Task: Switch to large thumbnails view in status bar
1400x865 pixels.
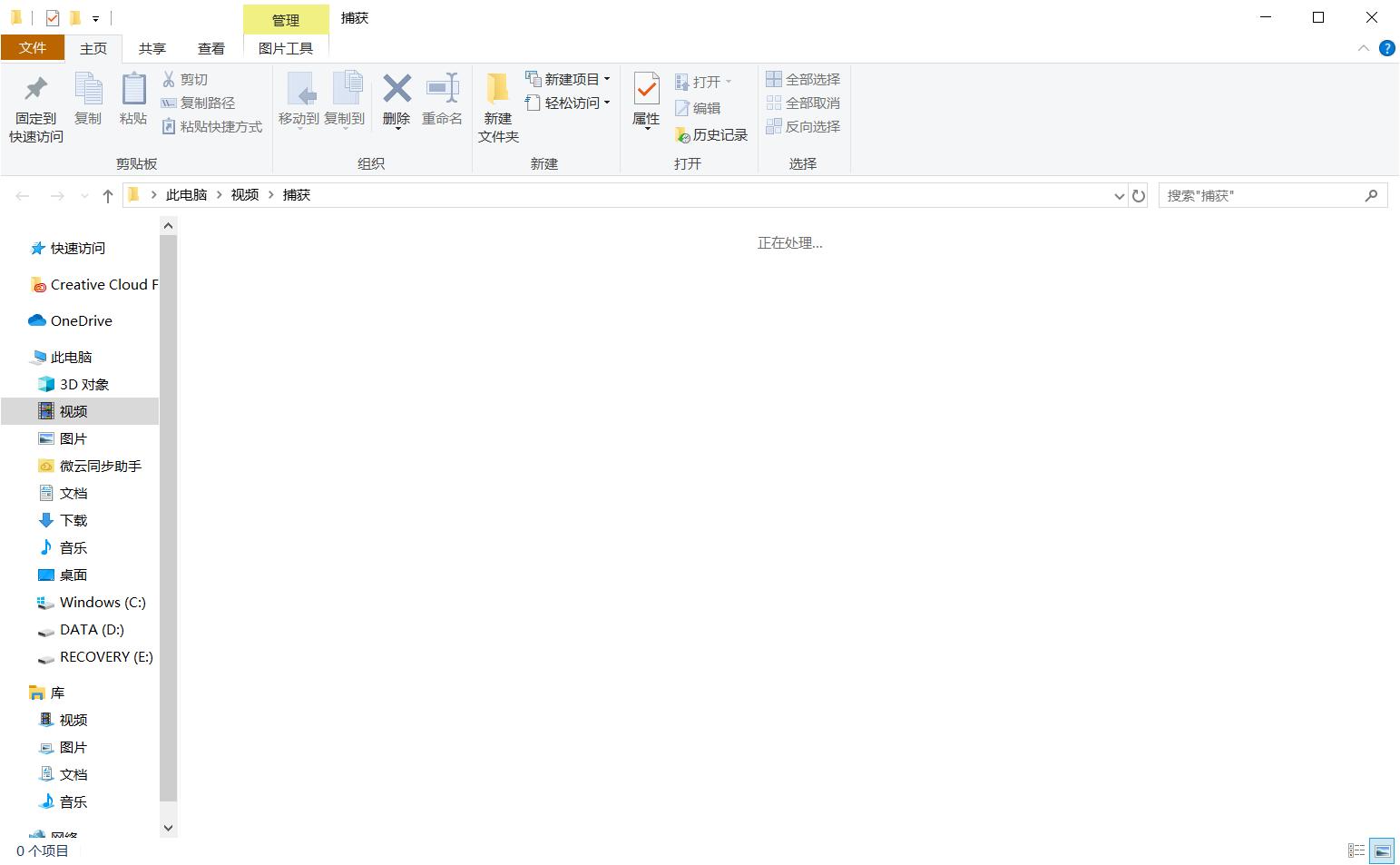Action: pyautogui.click(x=1383, y=851)
